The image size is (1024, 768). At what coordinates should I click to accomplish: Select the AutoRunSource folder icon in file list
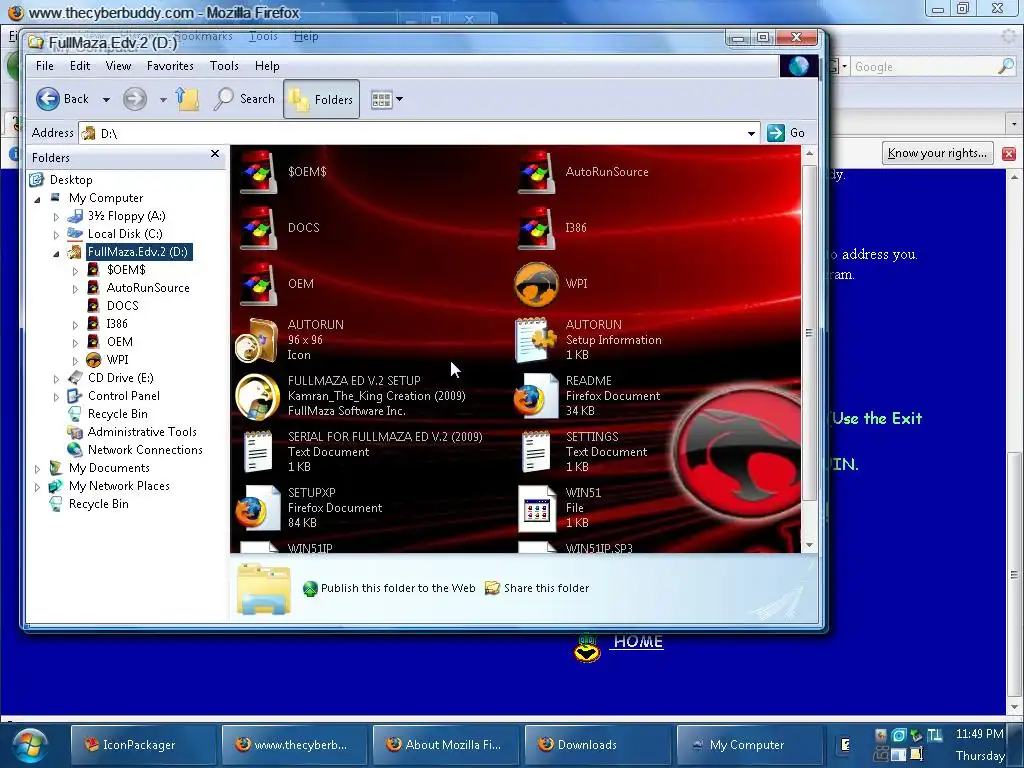[x=537, y=172]
